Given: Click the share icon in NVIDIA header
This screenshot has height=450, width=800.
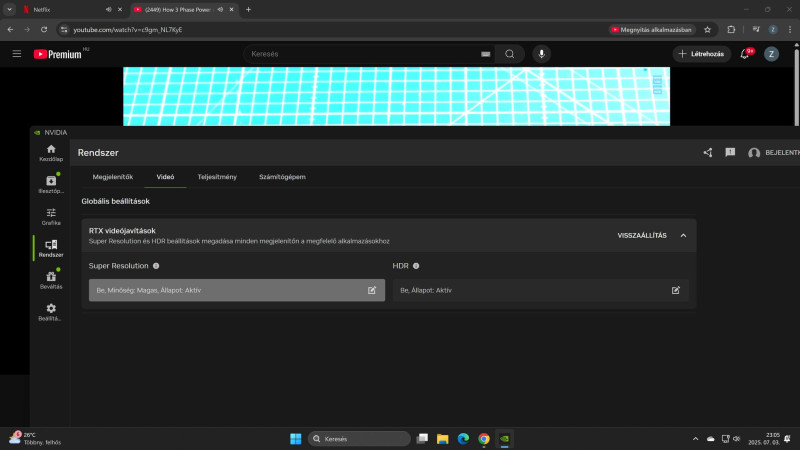Looking at the screenshot, I should coord(708,153).
